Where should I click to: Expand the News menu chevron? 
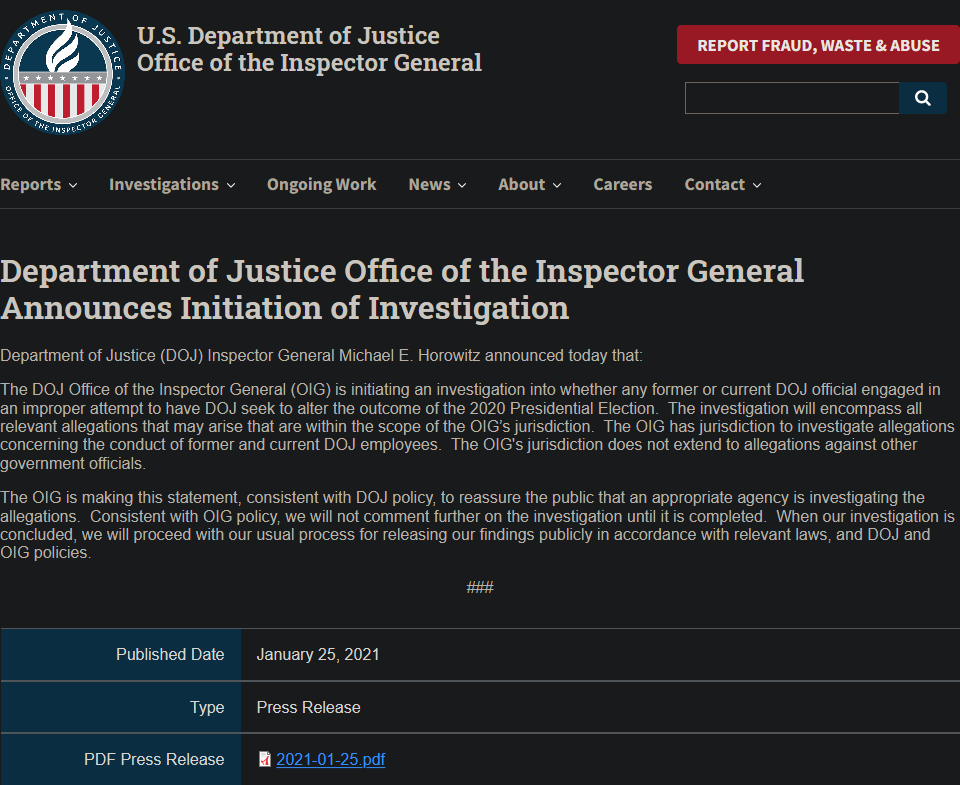[x=462, y=185]
